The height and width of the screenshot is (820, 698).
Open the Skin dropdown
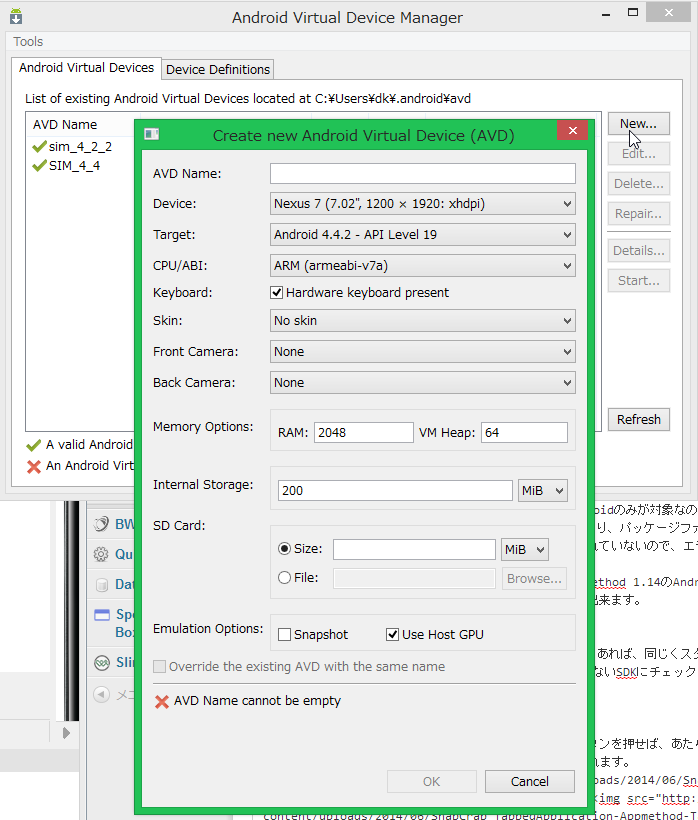[x=422, y=321]
